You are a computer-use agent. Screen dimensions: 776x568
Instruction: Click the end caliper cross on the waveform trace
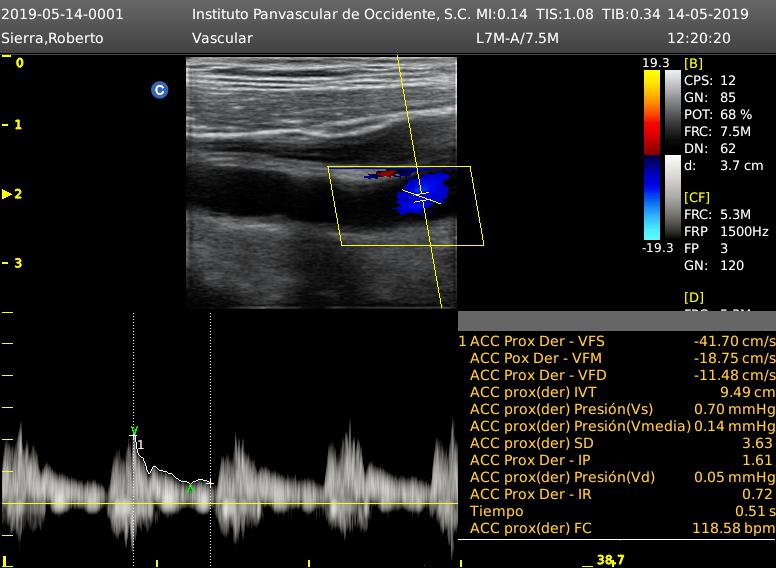tap(210, 483)
